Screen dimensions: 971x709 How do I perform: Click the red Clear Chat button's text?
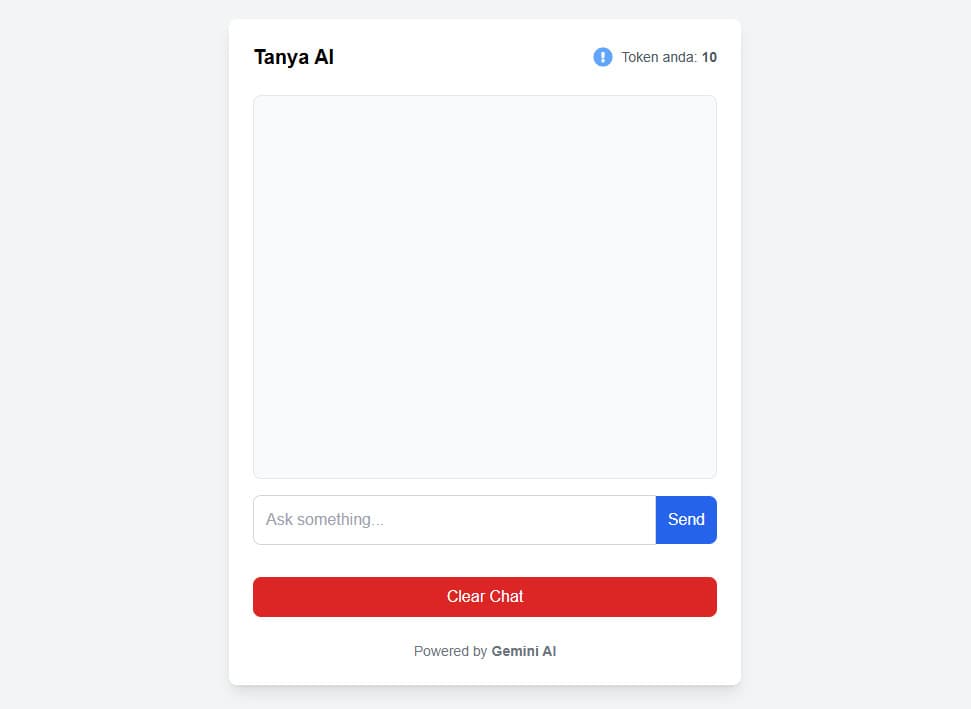pyautogui.click(x=485, y=596)
